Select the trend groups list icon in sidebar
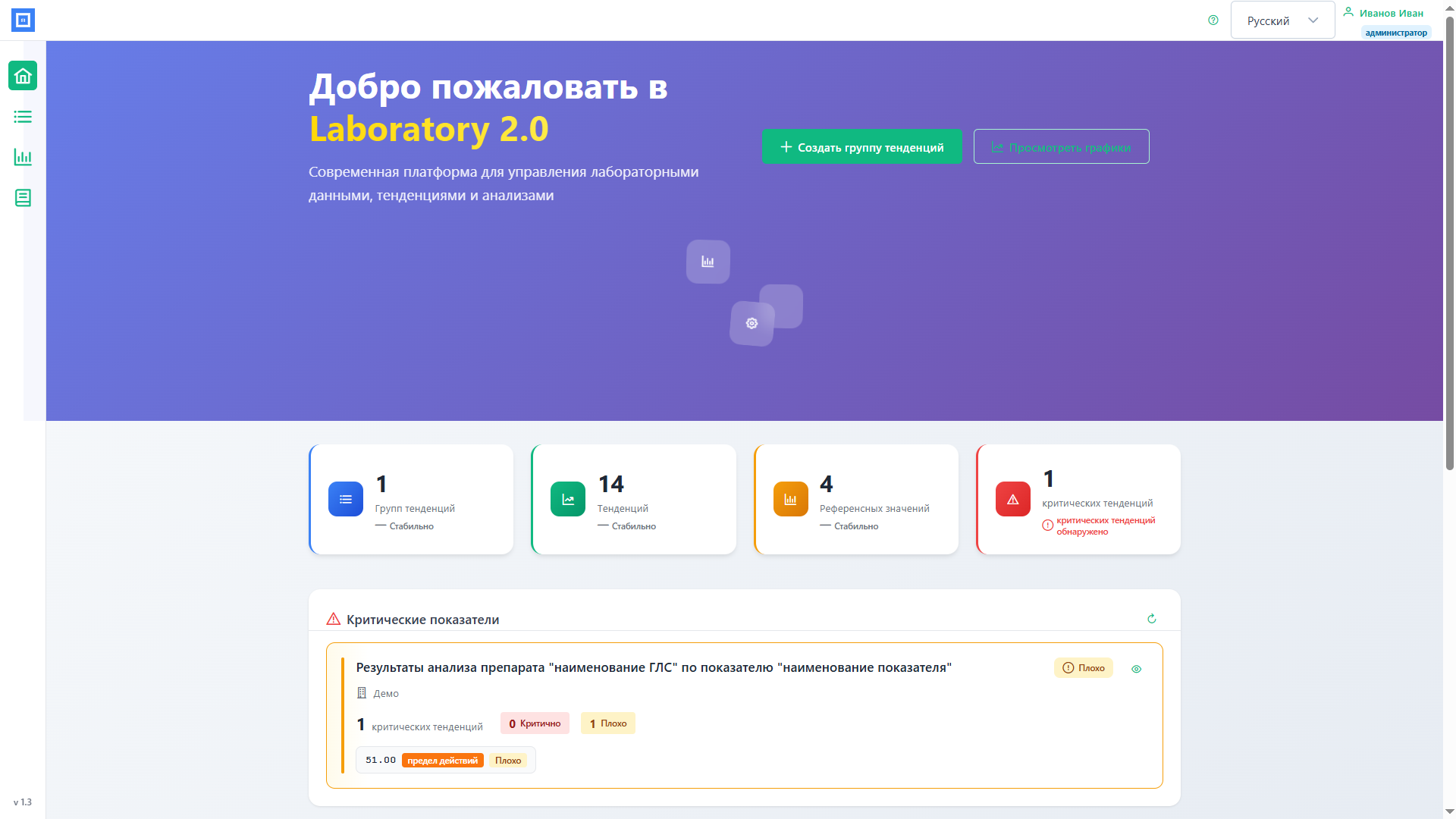The width and height of the screenshot is (1456, 819). [x=22, y=117]
